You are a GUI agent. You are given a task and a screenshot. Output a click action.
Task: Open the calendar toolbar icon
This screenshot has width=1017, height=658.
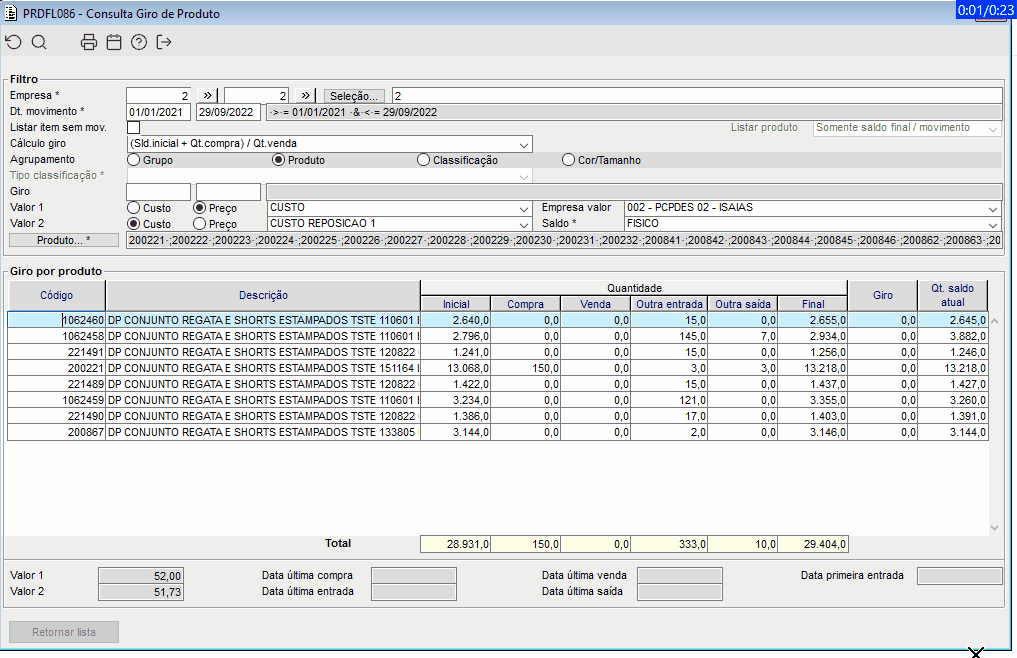tap(114, 42)
